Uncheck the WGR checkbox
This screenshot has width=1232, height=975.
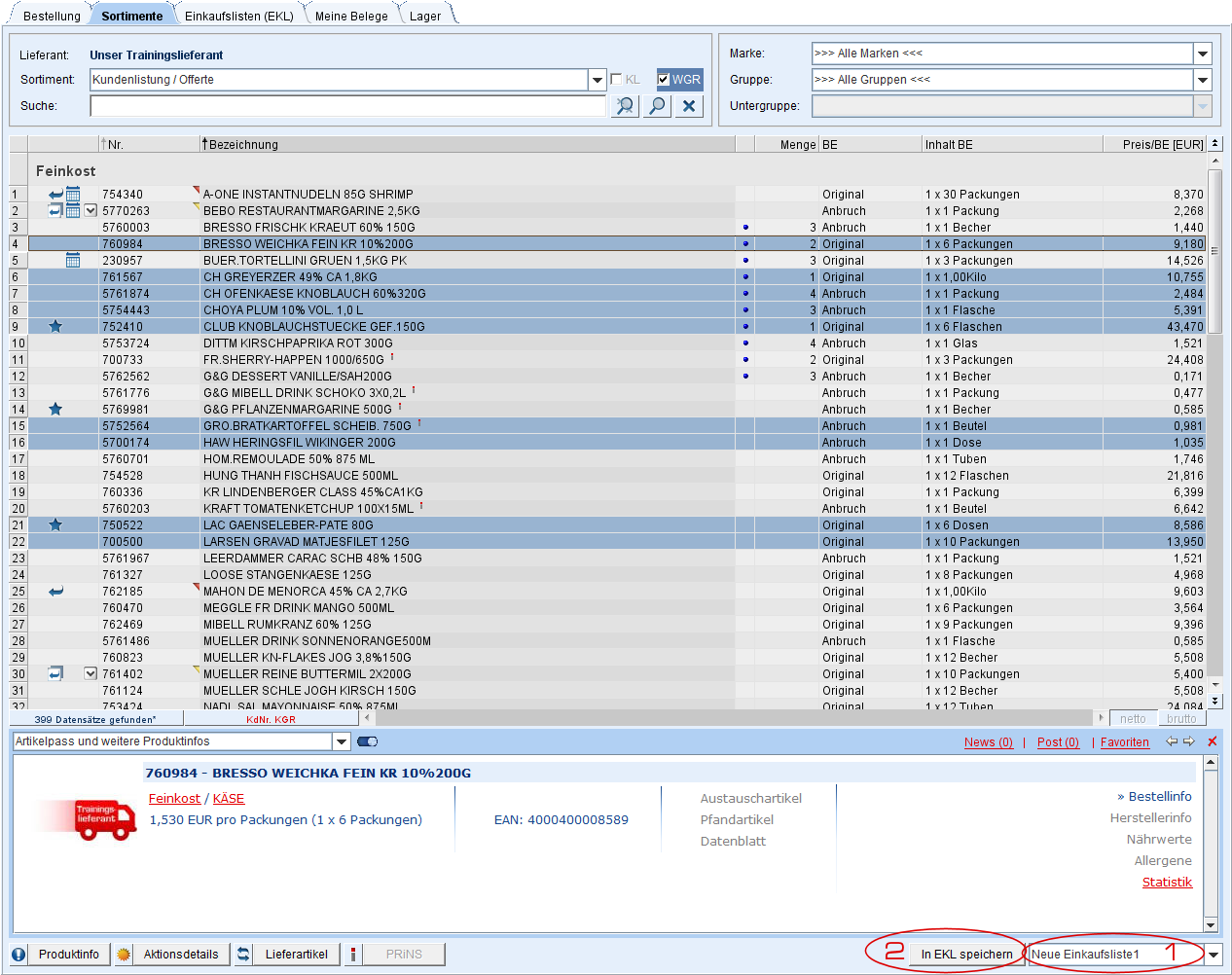664,80
